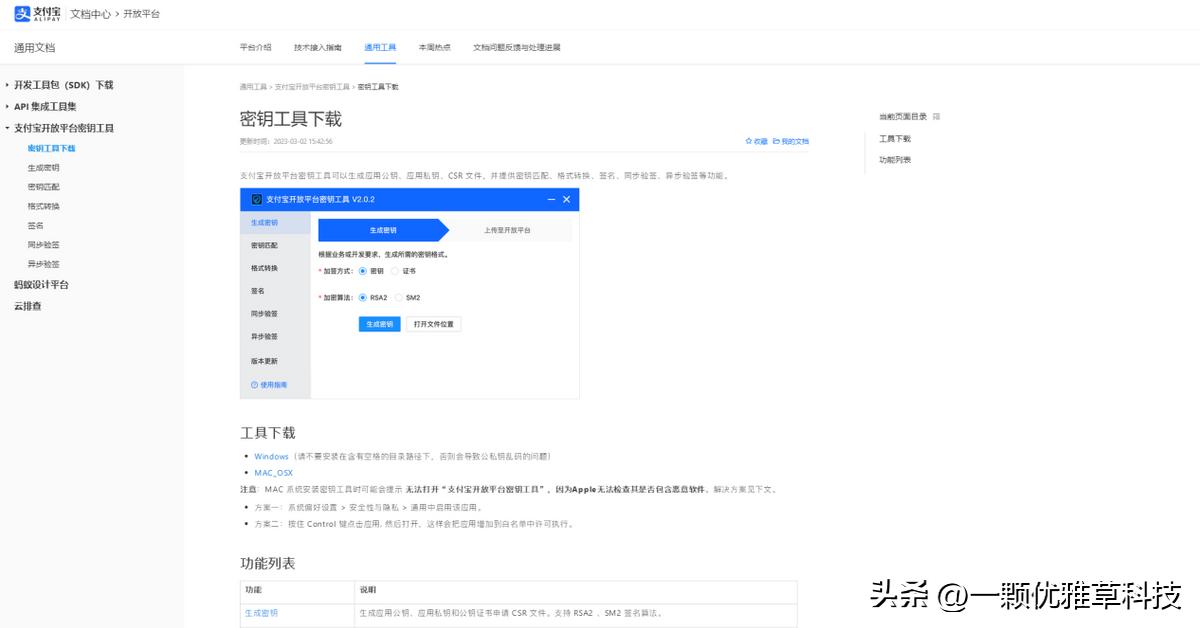Click the key tool icon in the blue title bar

click(256, 199)
